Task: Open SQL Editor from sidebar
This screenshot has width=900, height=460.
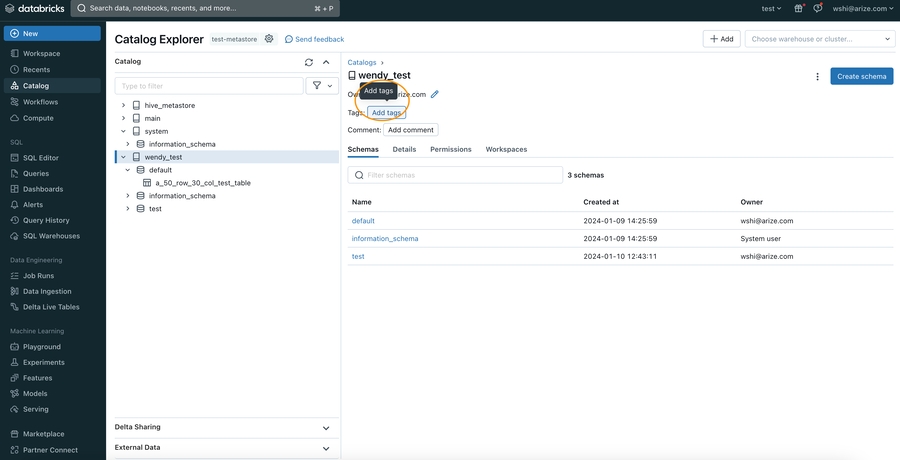Action: click(x=41, y=157)
